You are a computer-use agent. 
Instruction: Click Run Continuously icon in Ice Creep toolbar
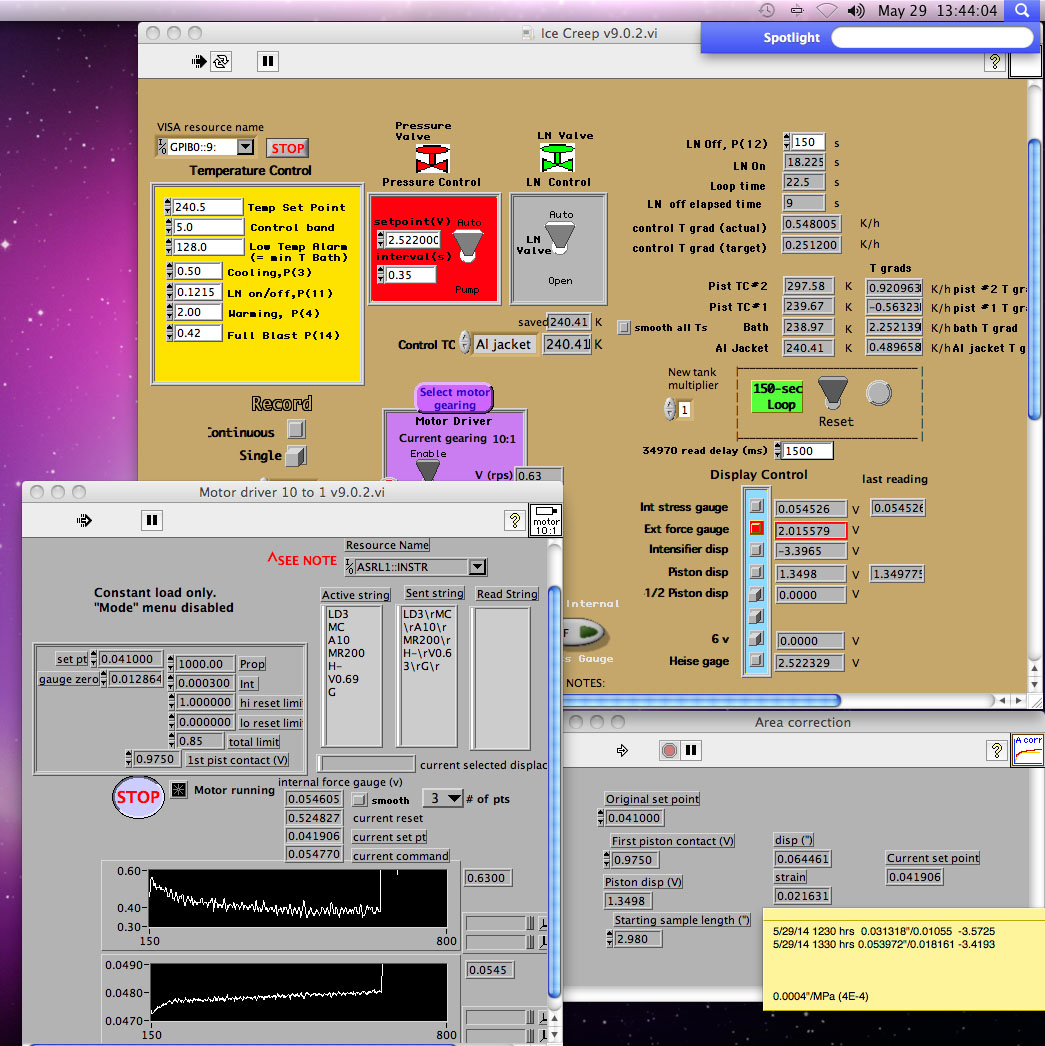coord(221,61)
